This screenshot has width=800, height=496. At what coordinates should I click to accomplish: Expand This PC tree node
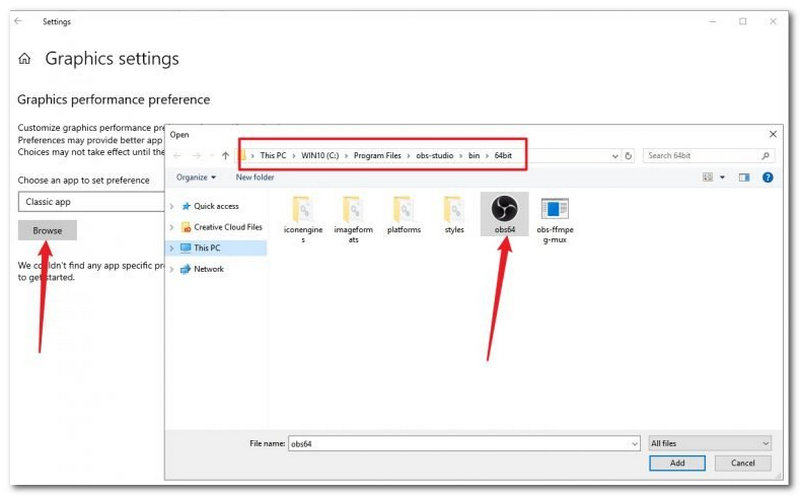tap(172, 248)
